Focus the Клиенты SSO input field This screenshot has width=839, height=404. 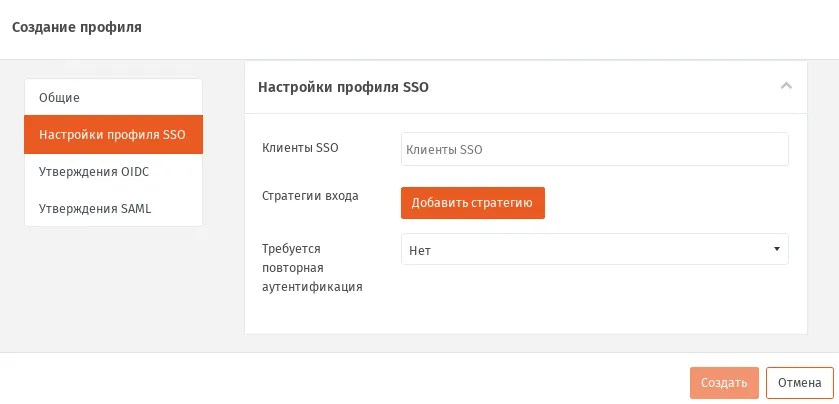[x=594, y=149]
